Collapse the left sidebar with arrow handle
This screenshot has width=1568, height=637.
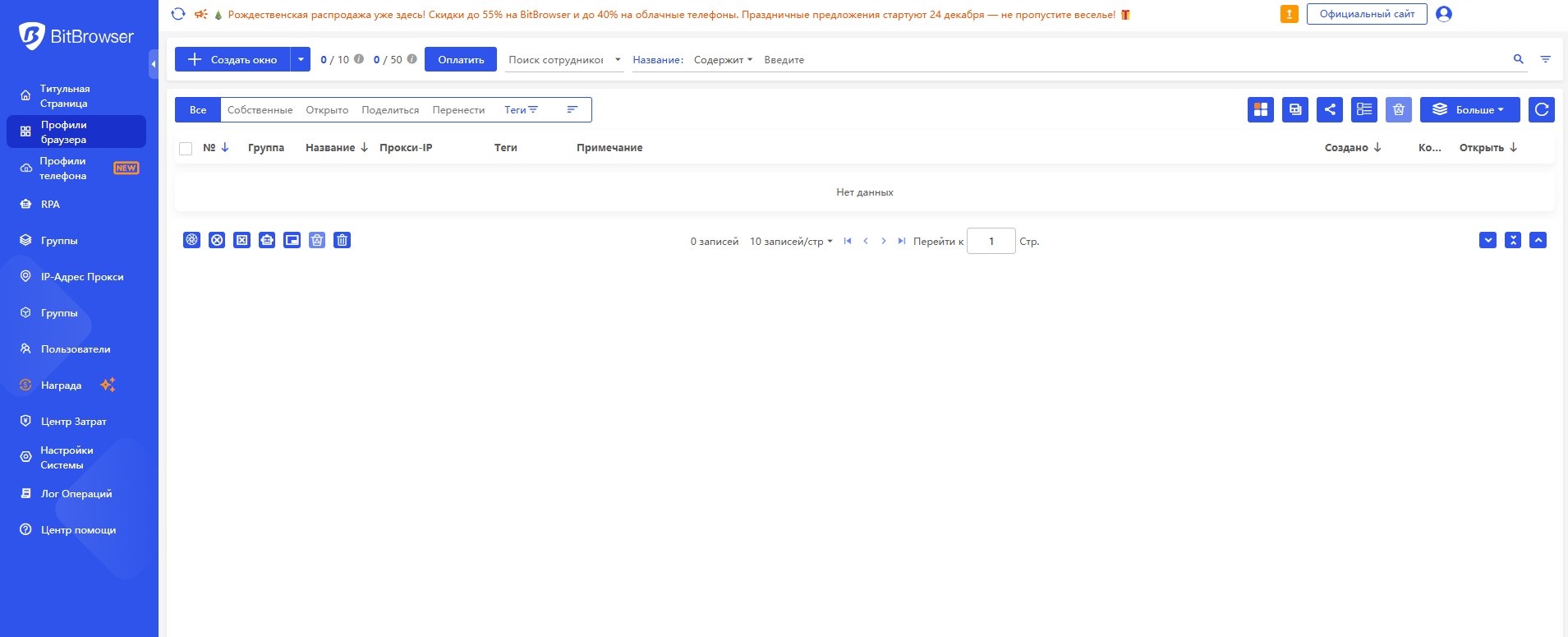pos(154,64)
